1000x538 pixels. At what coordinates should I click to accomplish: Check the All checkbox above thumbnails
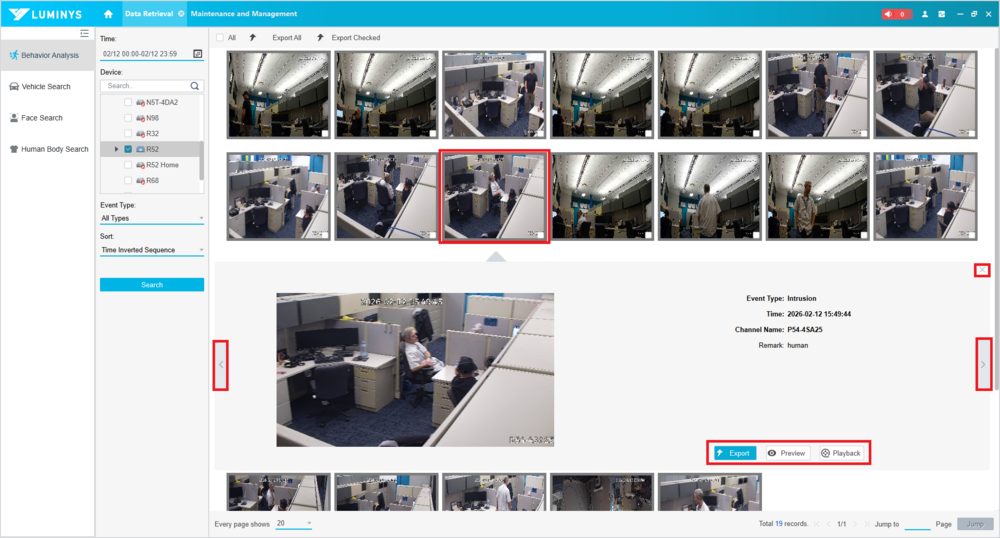pyautogui.click(x=220, y=38)
